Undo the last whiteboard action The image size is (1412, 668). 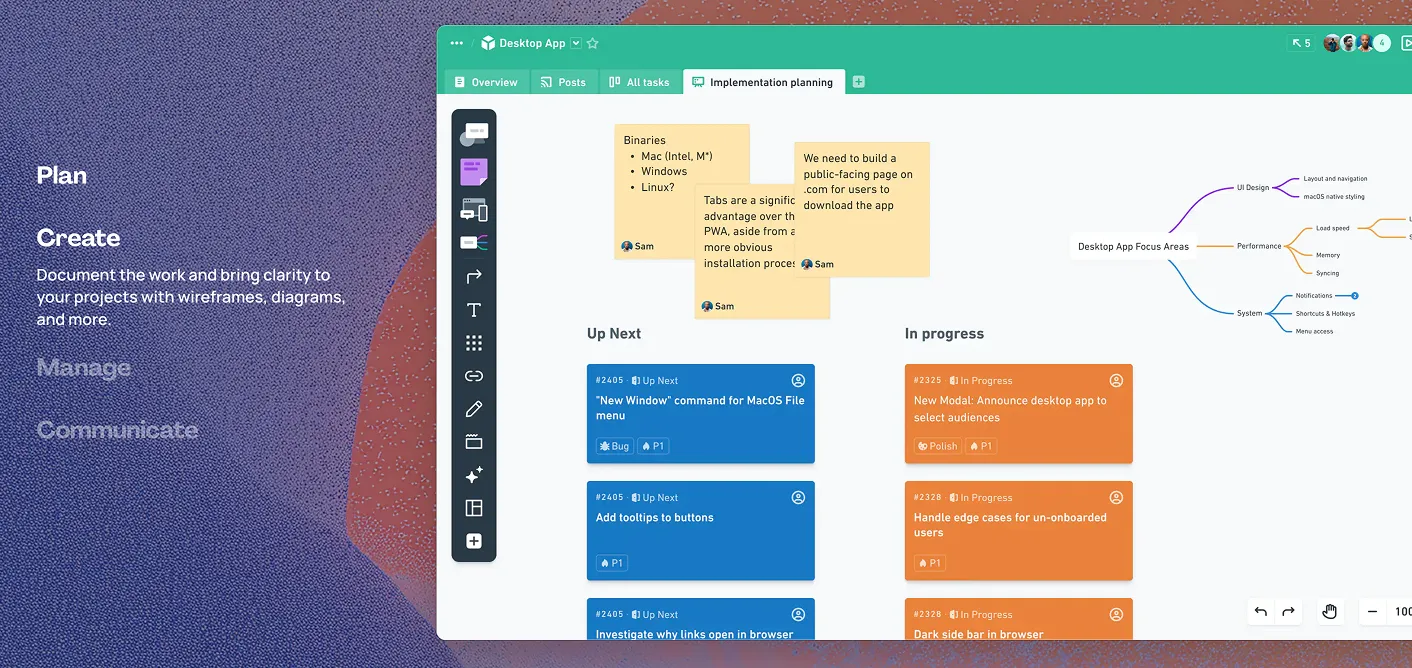click(x=1261, y=612)
